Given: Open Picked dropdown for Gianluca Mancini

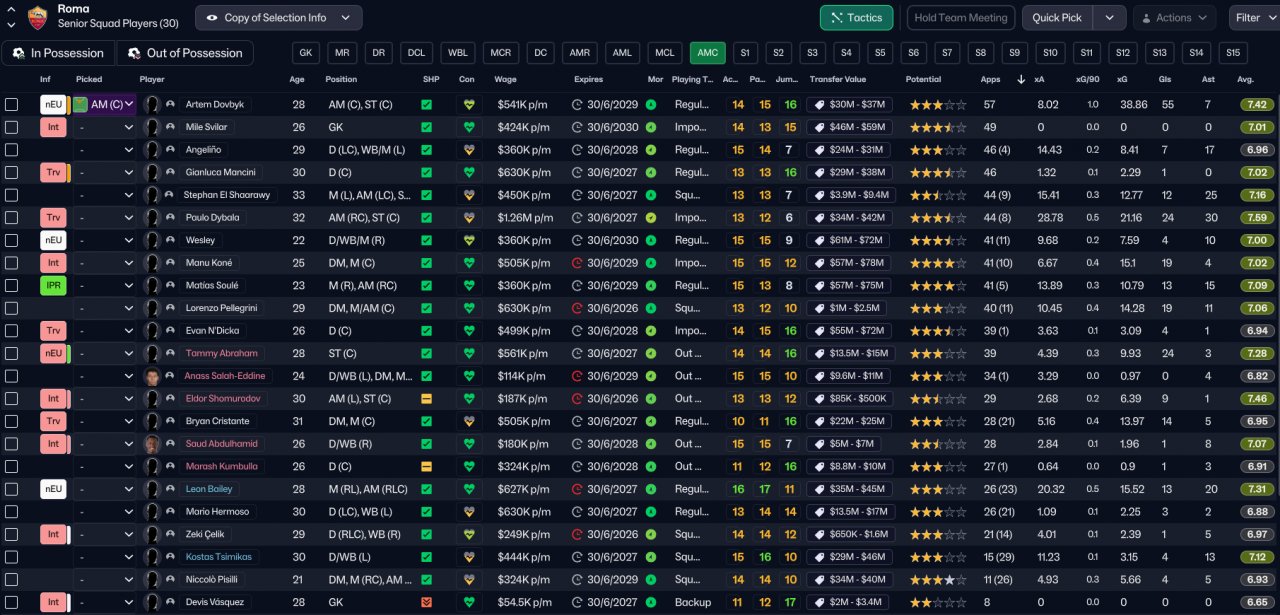Looking at the screenshot, I should pyautogui.click(x=105, y=172).
